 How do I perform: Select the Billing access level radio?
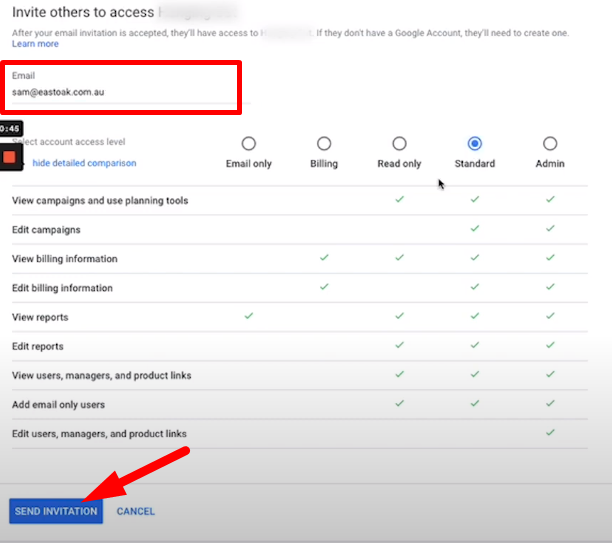(x=324, y=144)
